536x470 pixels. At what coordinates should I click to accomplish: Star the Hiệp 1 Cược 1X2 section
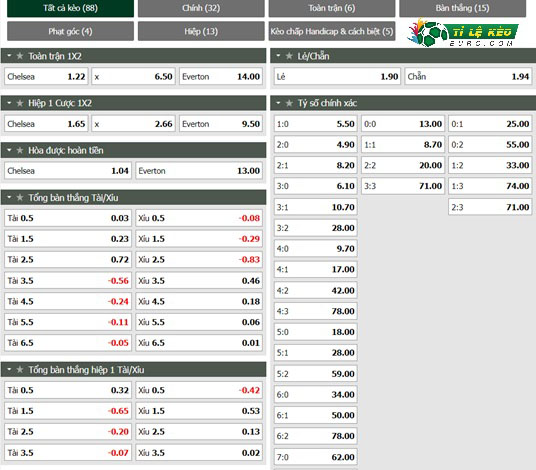pyautogui.click(x=20, y=103)
